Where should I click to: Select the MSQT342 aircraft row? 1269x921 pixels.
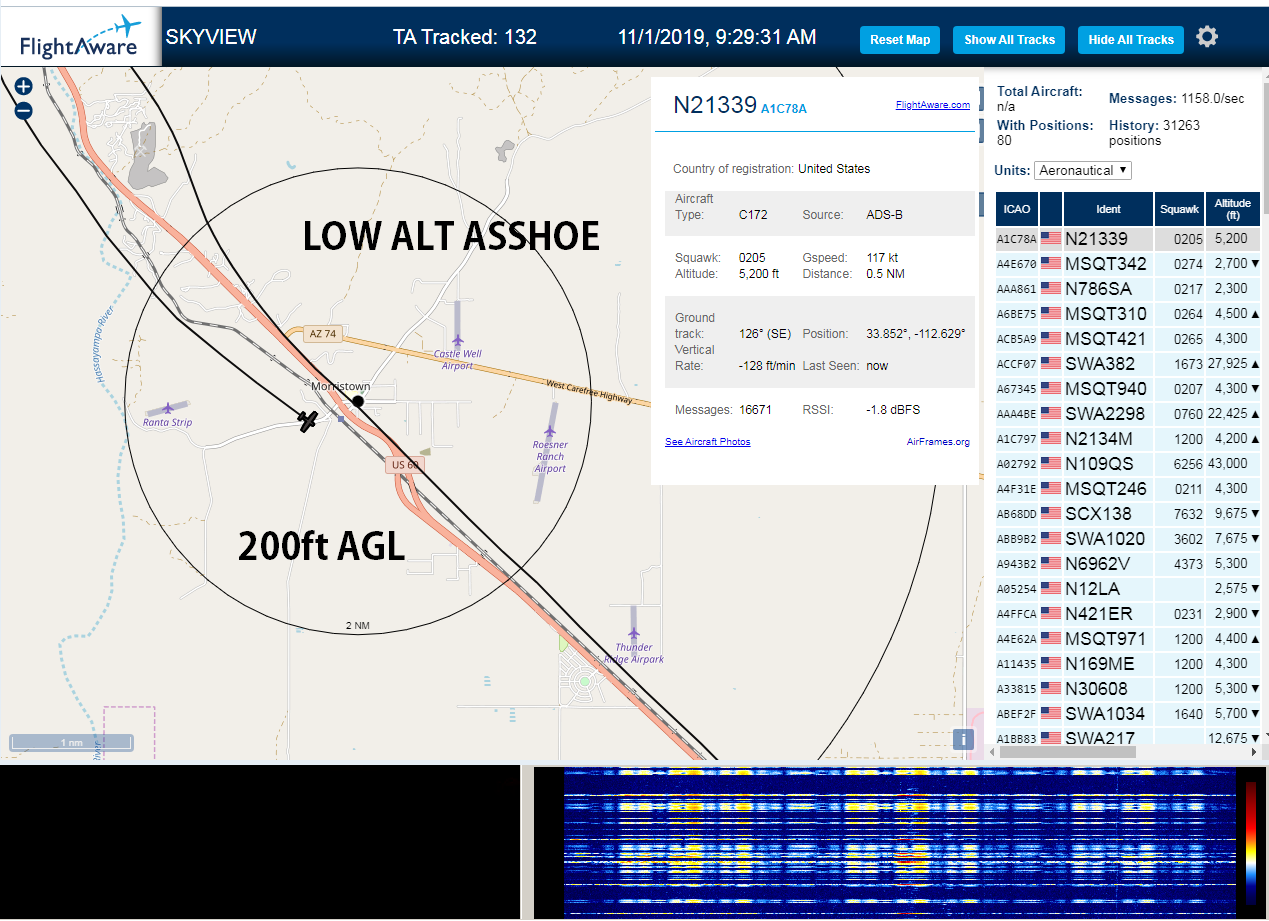click(1128, 264)
